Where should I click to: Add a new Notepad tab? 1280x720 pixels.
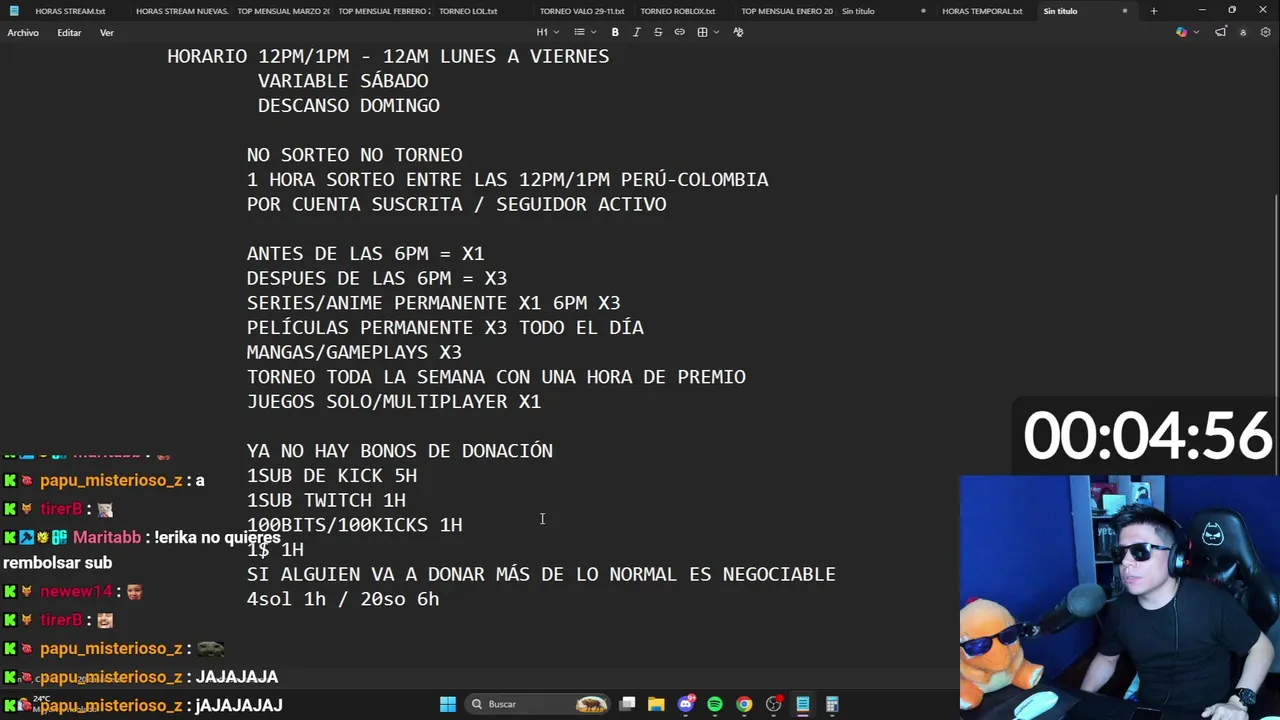click(1154, 11)
